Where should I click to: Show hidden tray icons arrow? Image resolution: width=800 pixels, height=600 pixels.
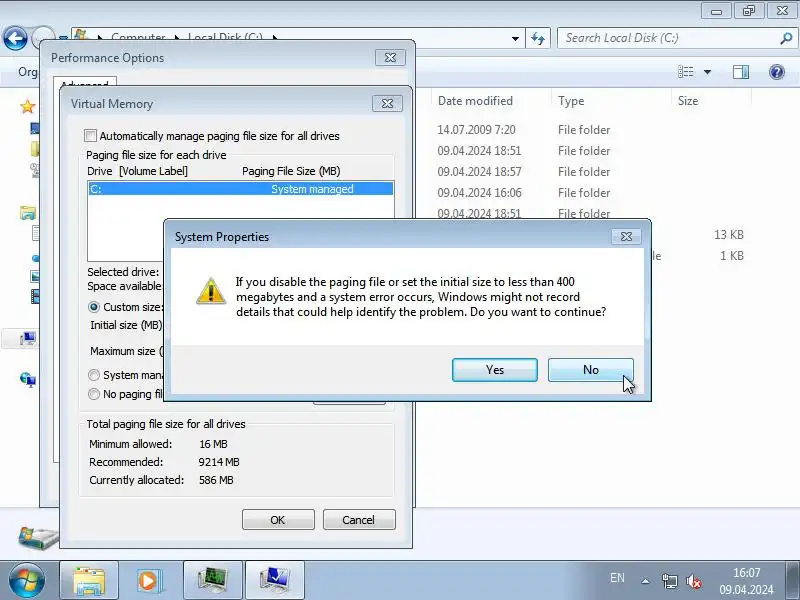645,581
